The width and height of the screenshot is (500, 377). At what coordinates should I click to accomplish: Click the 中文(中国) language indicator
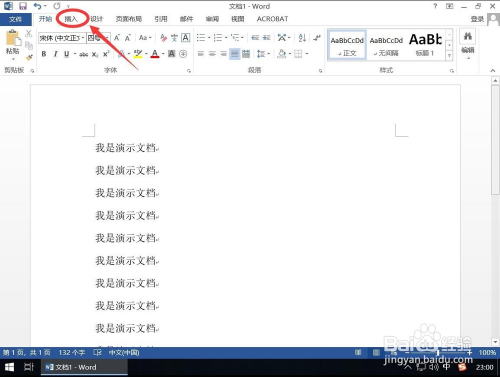(x=124, y=353)
